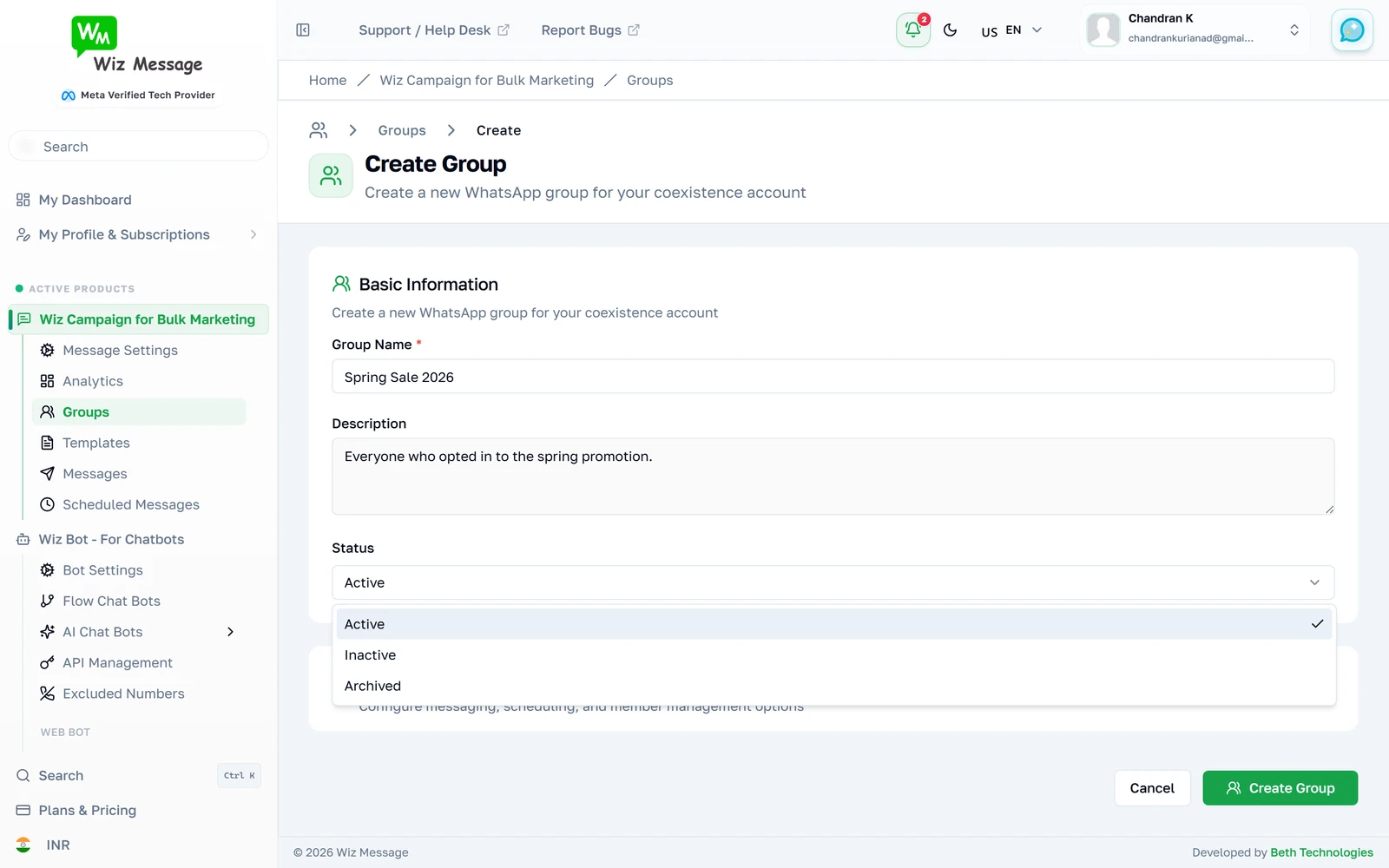Expand the Chandran K account menu

point(1195,30)
